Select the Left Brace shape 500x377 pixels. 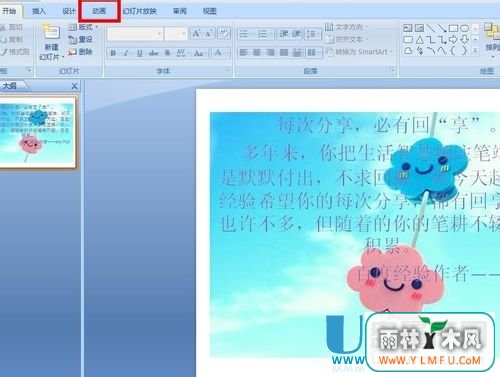(453, 51)
